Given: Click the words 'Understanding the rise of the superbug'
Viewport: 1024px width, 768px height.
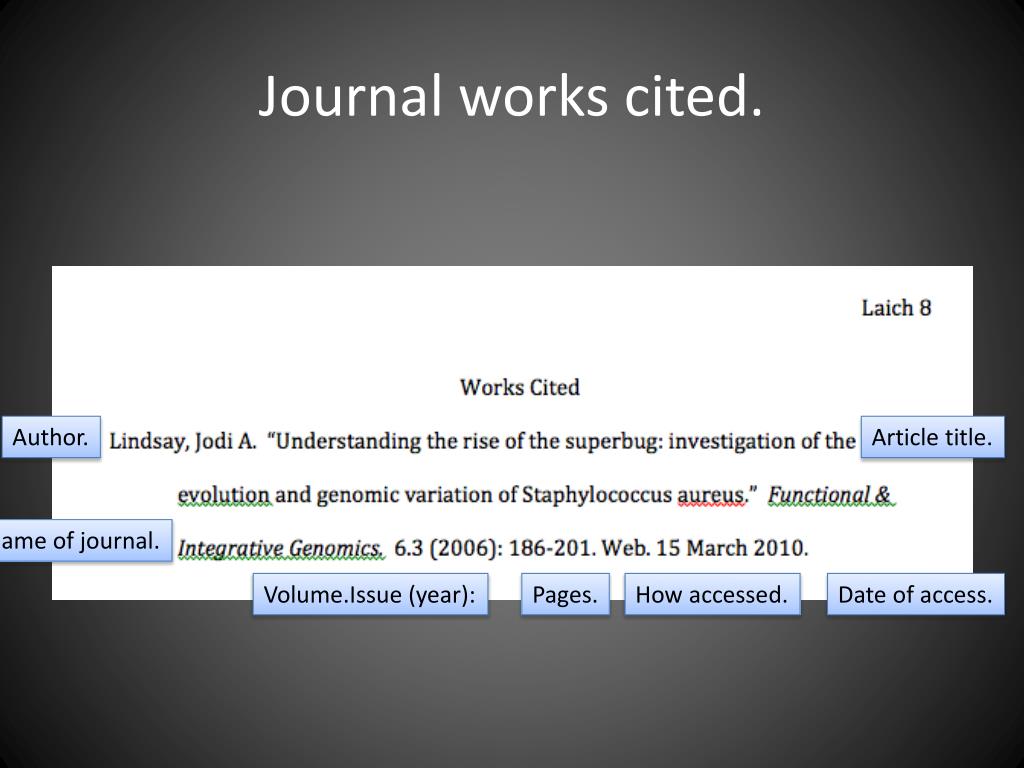Looking at the screenshot, I should click(469, 441).
